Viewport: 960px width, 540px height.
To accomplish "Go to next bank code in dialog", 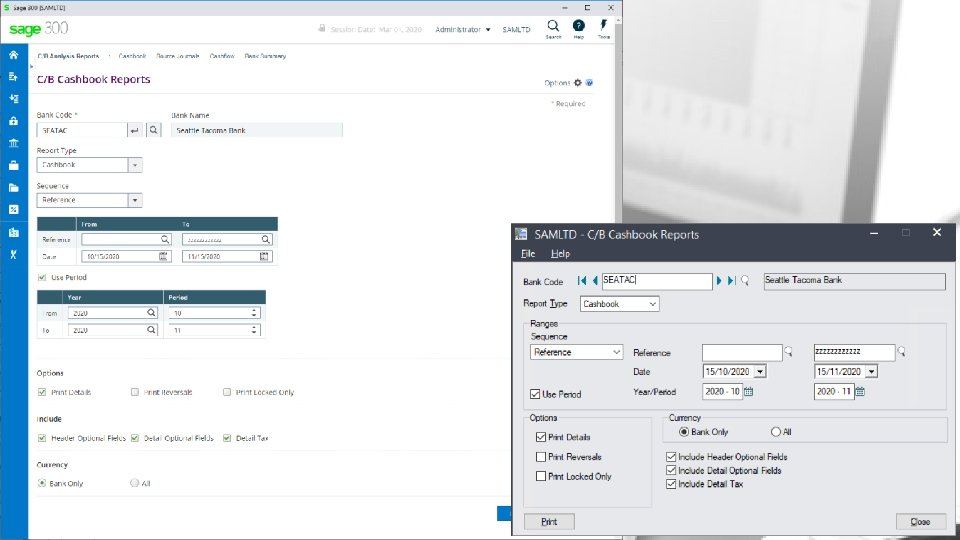I will pyautogui.click(x=719, y=280).
